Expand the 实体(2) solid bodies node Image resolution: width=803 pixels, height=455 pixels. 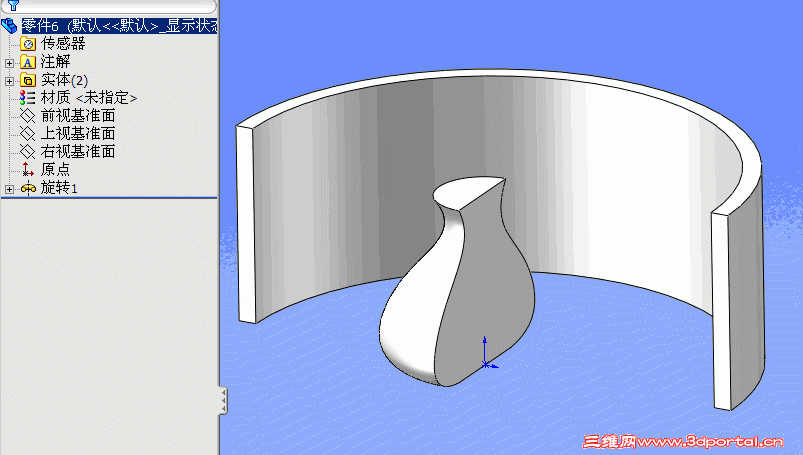pyautogui.click(x=9, y=81)
